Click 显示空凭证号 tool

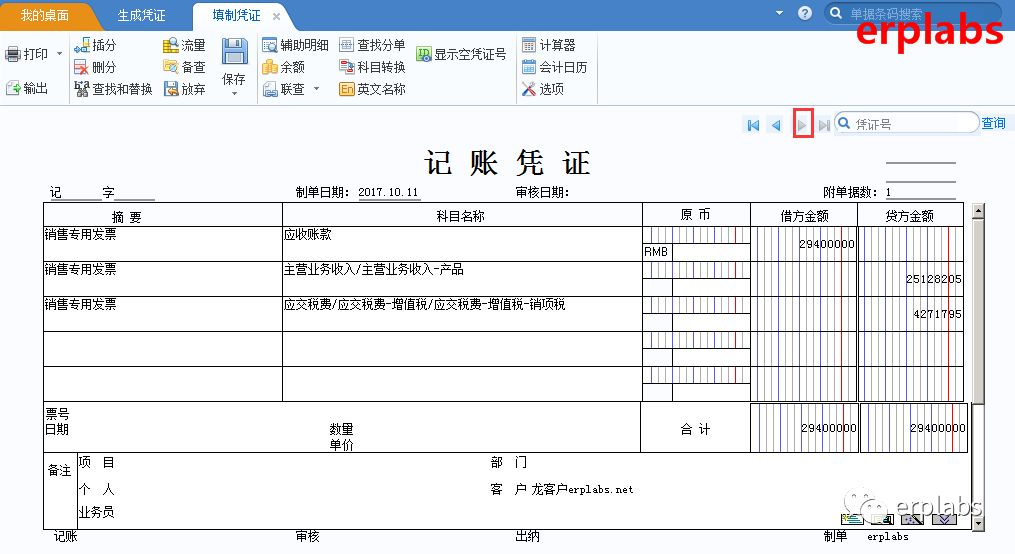click(462, 54)
